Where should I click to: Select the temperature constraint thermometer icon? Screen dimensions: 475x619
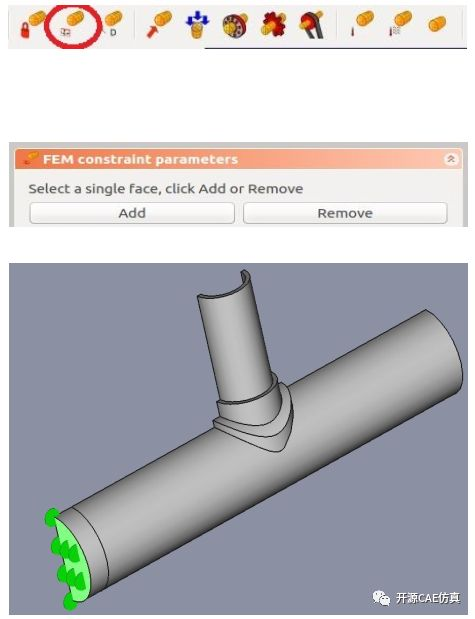(x=361, y=24)
